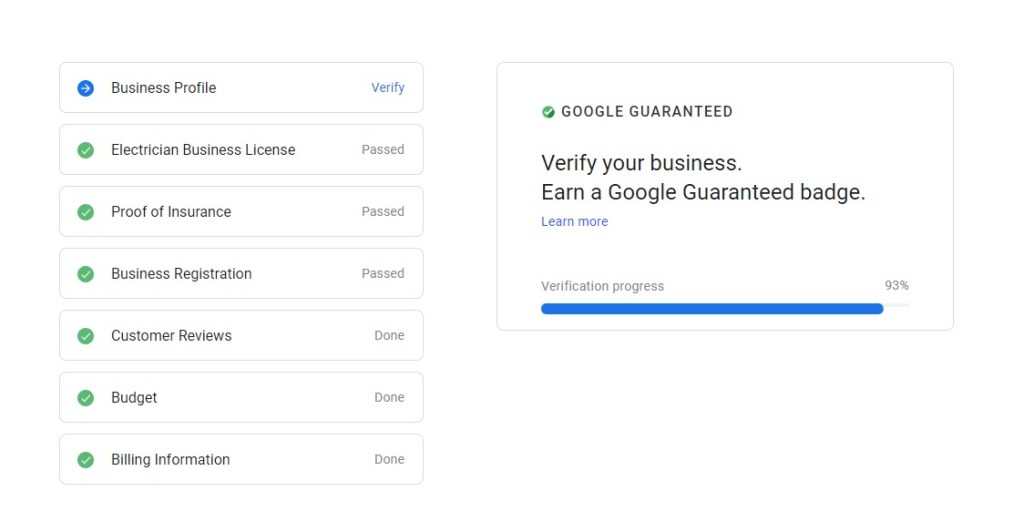The height and width of the screenshot is (532, 1024).
Task: Open the Learn more link
Action: click(x=574, y=222)
